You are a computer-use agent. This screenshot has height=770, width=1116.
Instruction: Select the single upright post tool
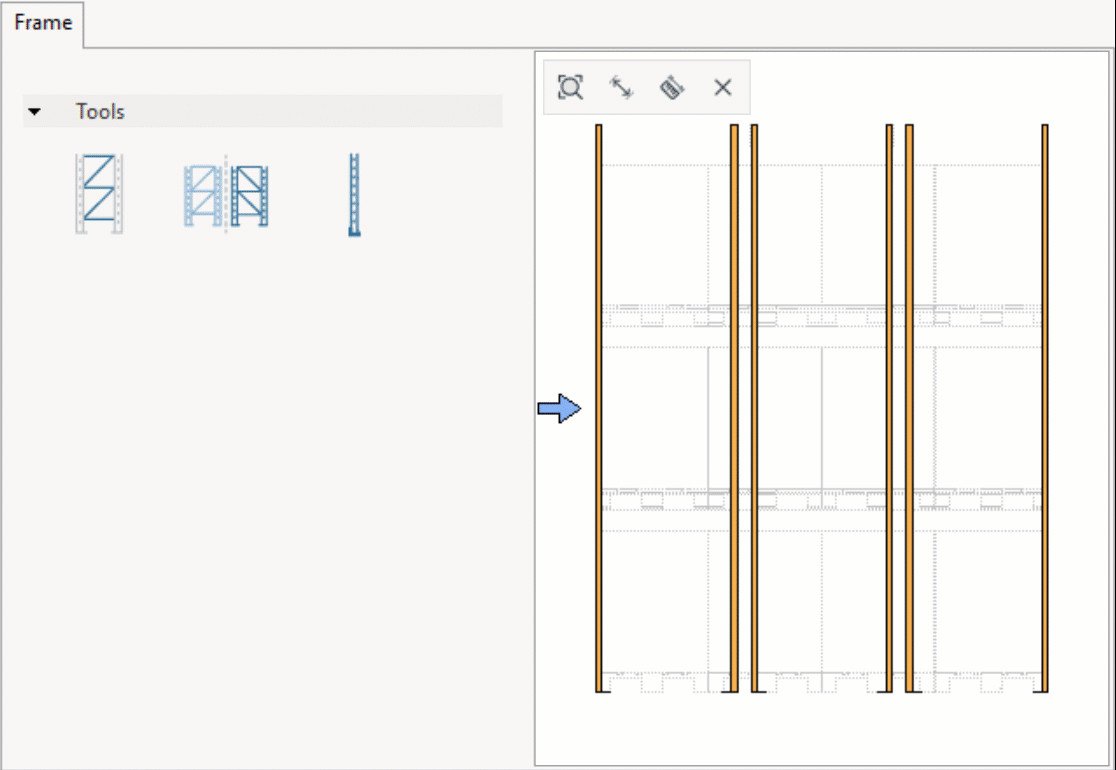pyautogui.click(x=354, y=194)
